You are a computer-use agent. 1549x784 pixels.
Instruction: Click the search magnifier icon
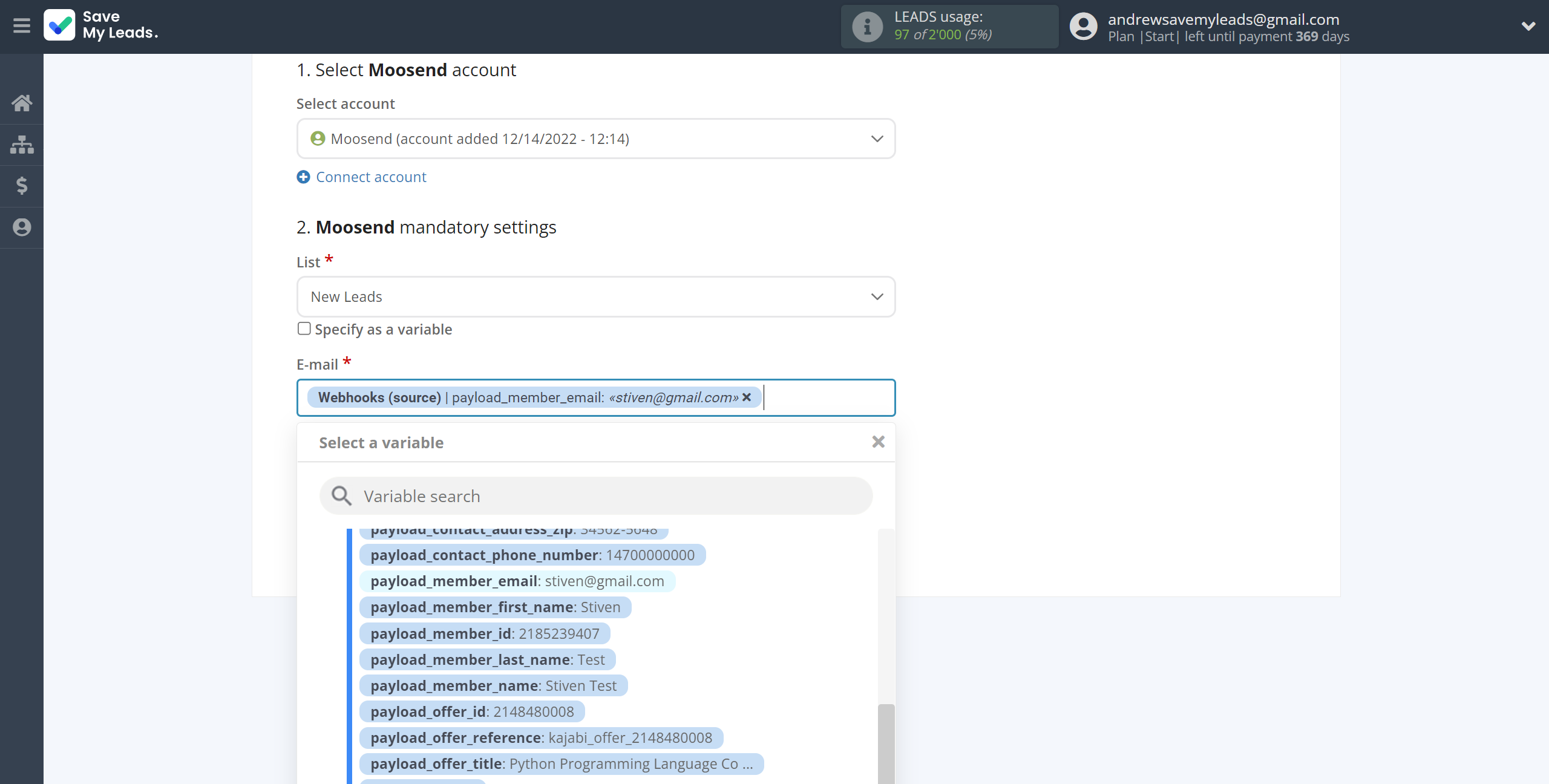click(341, 496)
